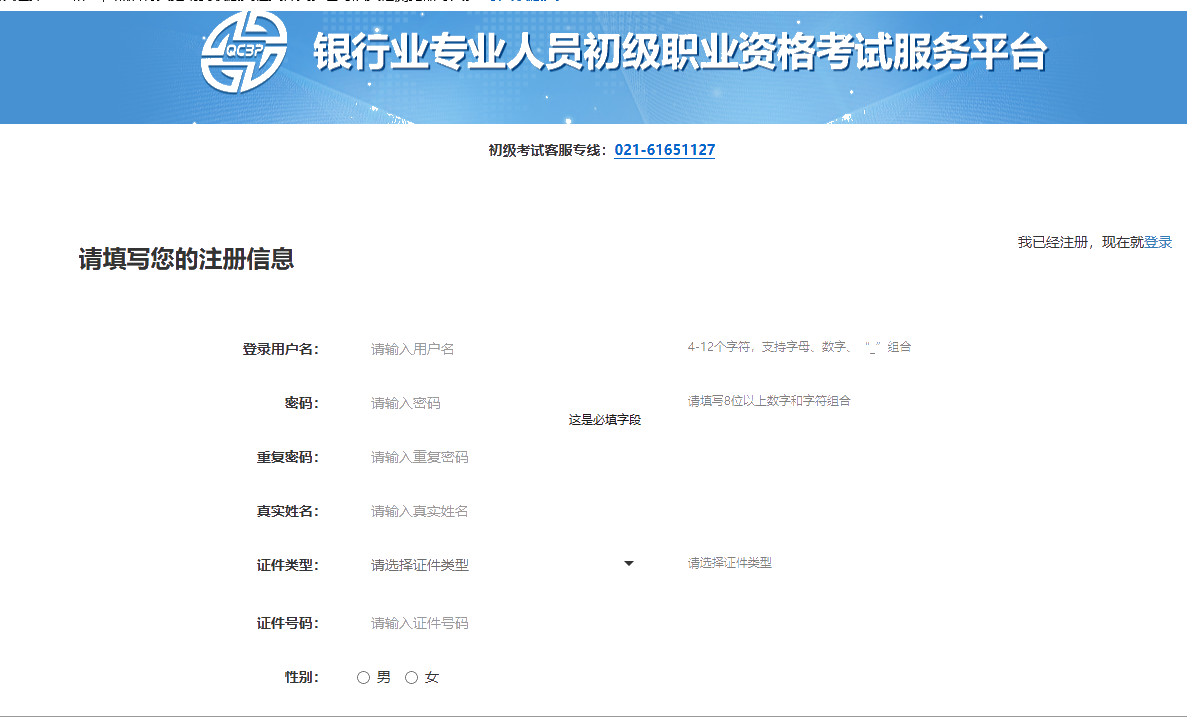Select the 男 gender radio button
1187x717 pixels.
tap(362, 677)
